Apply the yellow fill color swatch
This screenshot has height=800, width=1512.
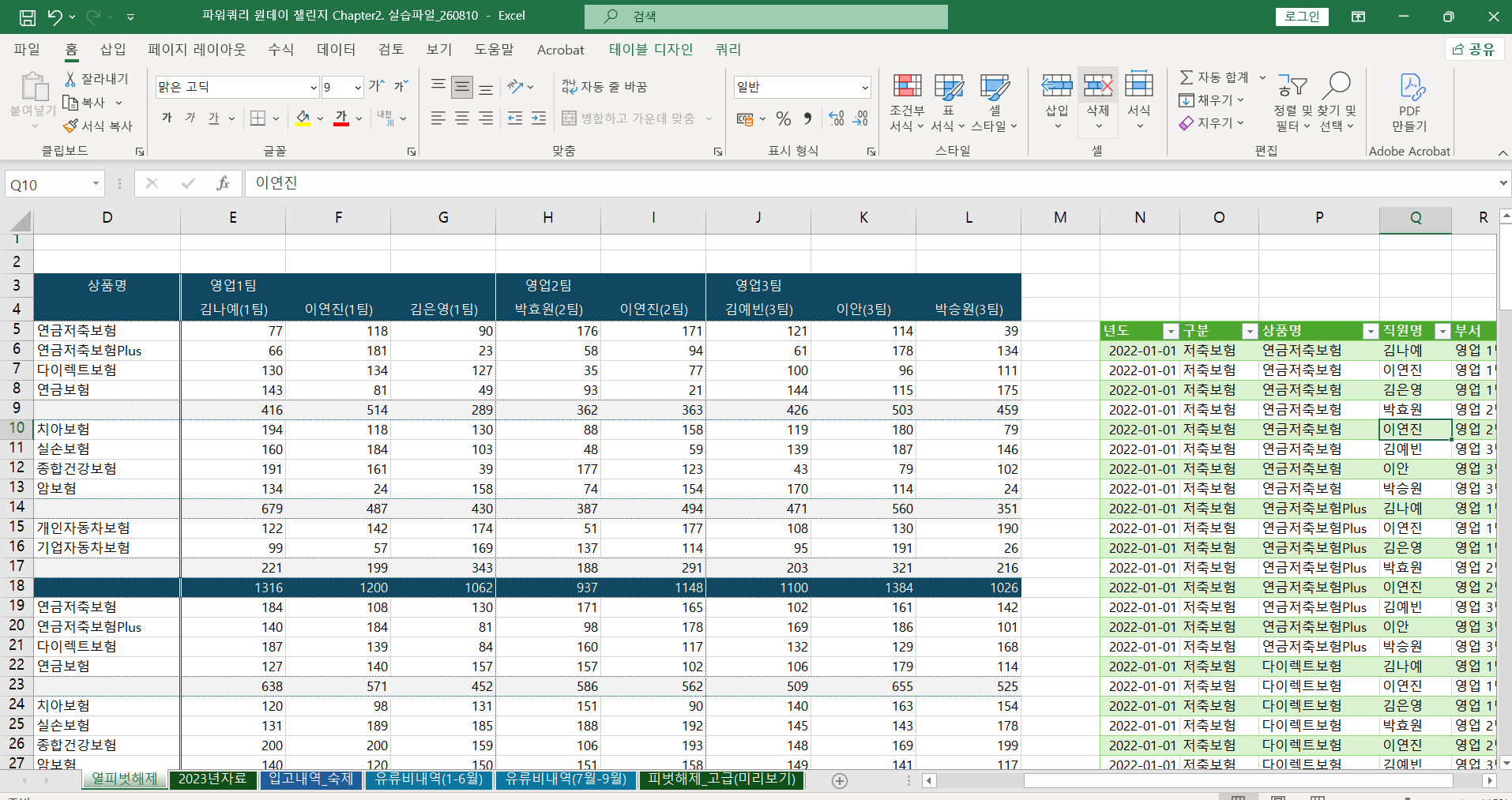tap(303, 118)
